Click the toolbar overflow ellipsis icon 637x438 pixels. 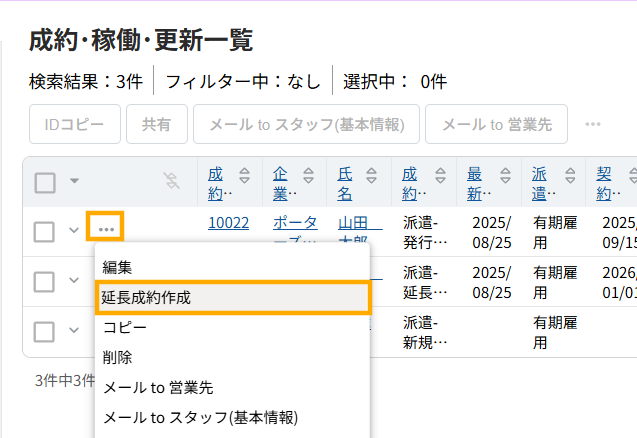(x=593, y=125)
